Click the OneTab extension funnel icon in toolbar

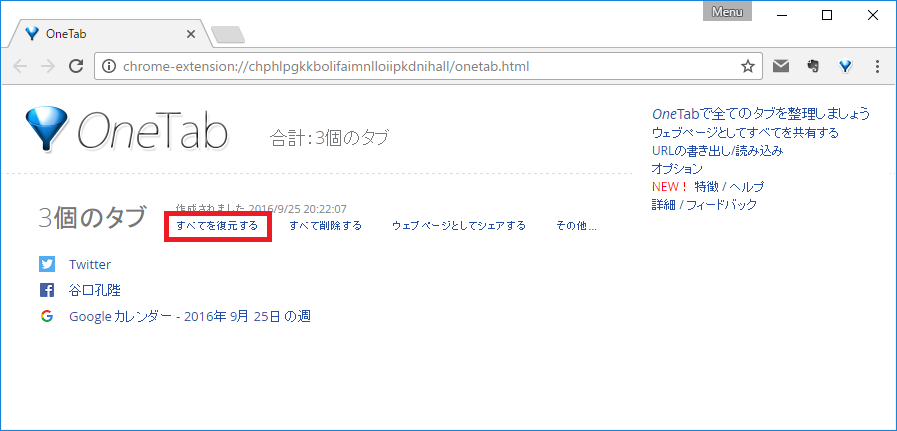click(x=845, y=67)
